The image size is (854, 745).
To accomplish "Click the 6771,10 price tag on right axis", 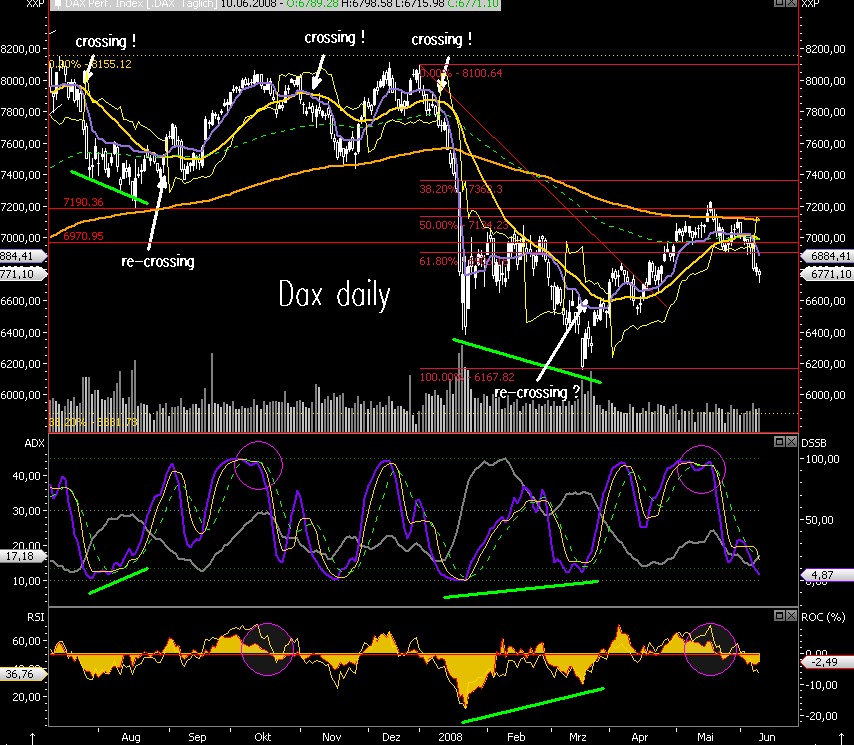I will tap(827, 274).
